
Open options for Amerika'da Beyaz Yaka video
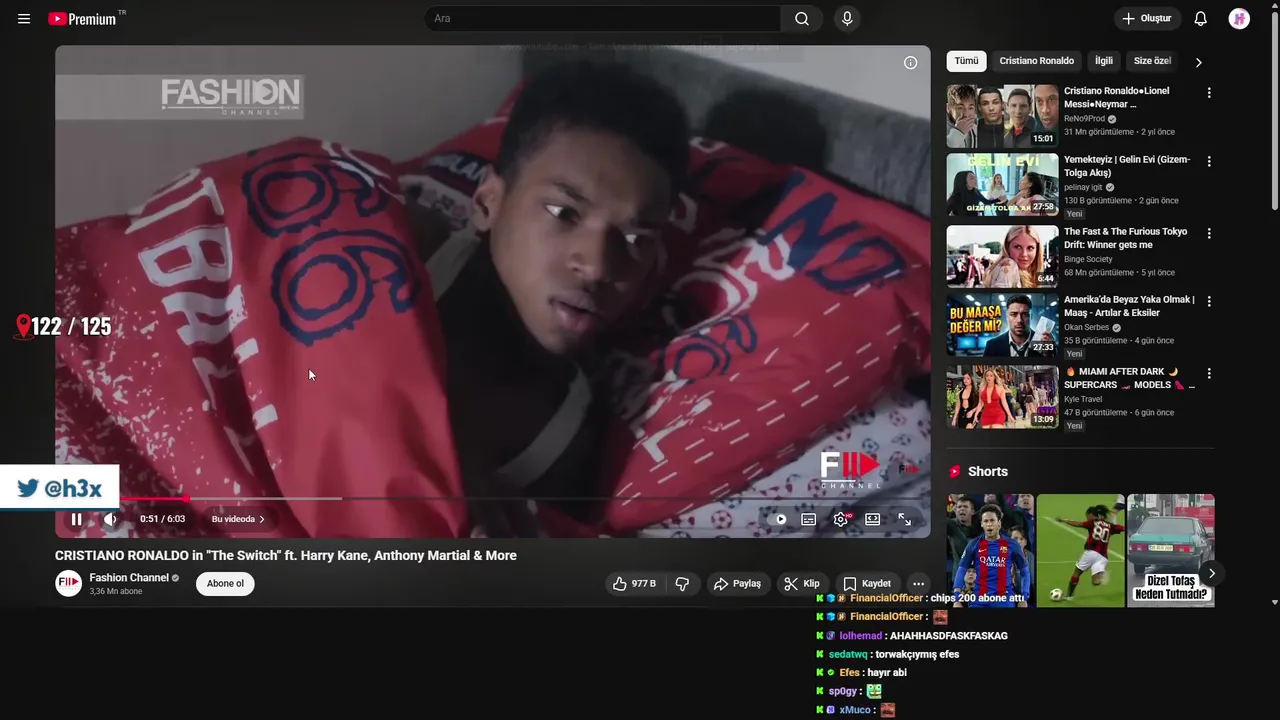click(1209, 302)
